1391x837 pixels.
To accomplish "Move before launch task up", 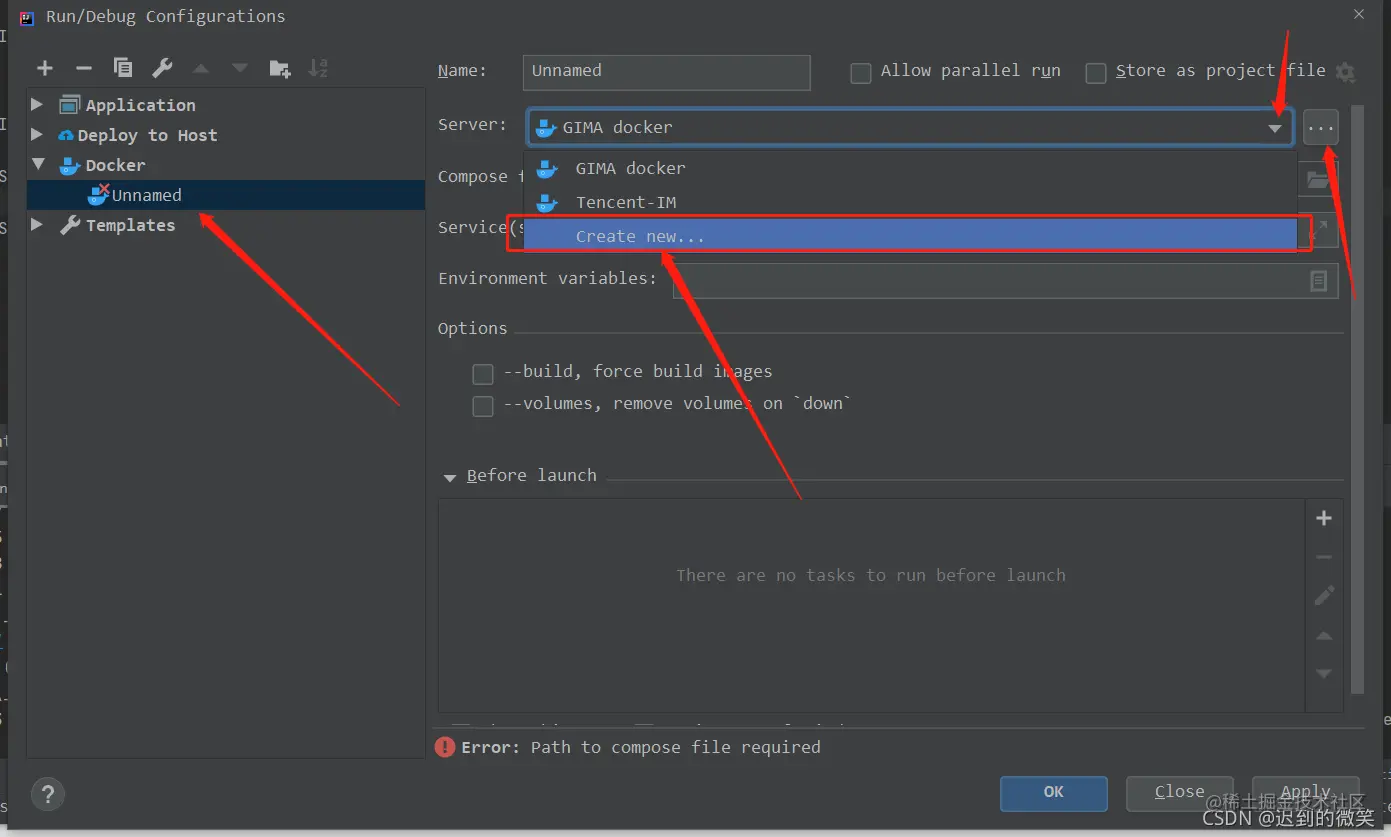I will tap(1324, 636).
